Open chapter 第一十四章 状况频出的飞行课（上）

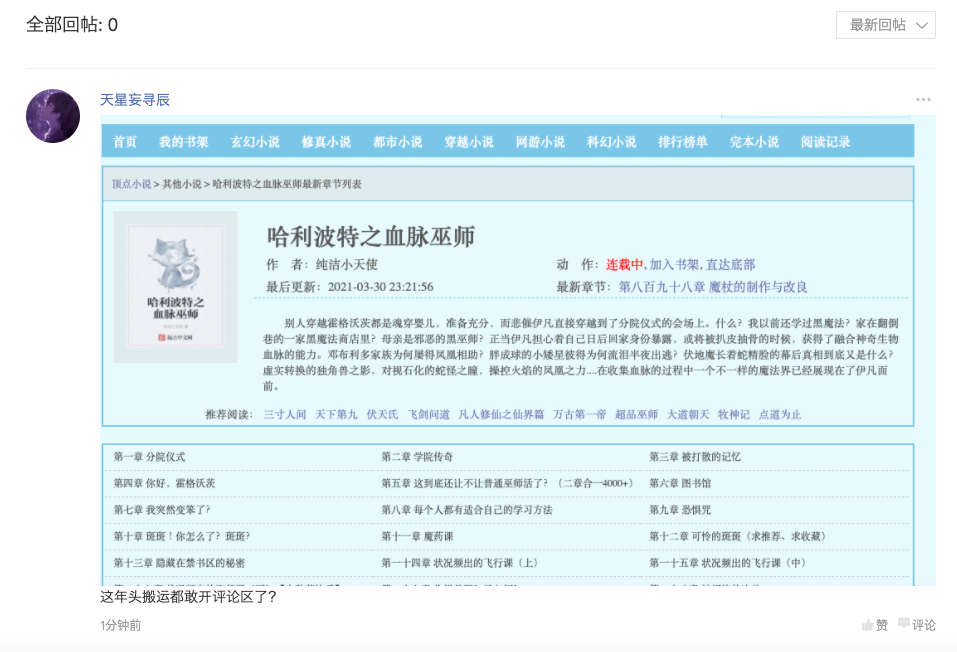click(461, 563)
